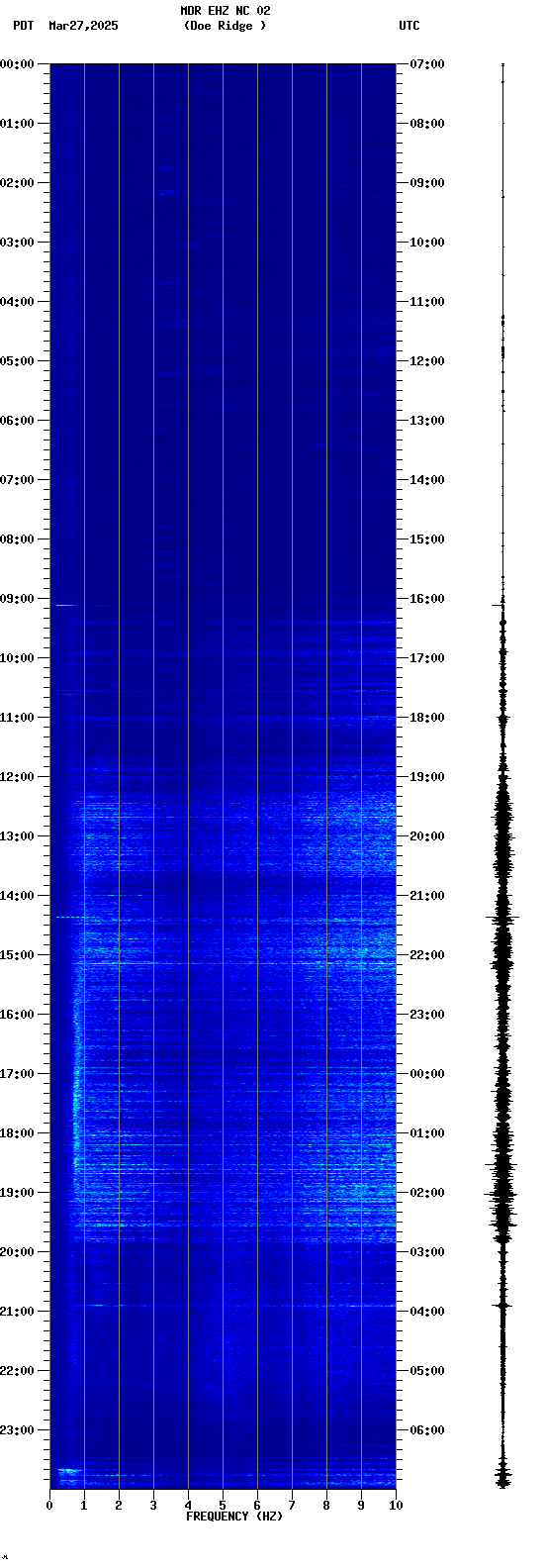Screen dimensions: 546x1568
Task: Click the 01:00 UTC time label
Action: click(427, 1133)
